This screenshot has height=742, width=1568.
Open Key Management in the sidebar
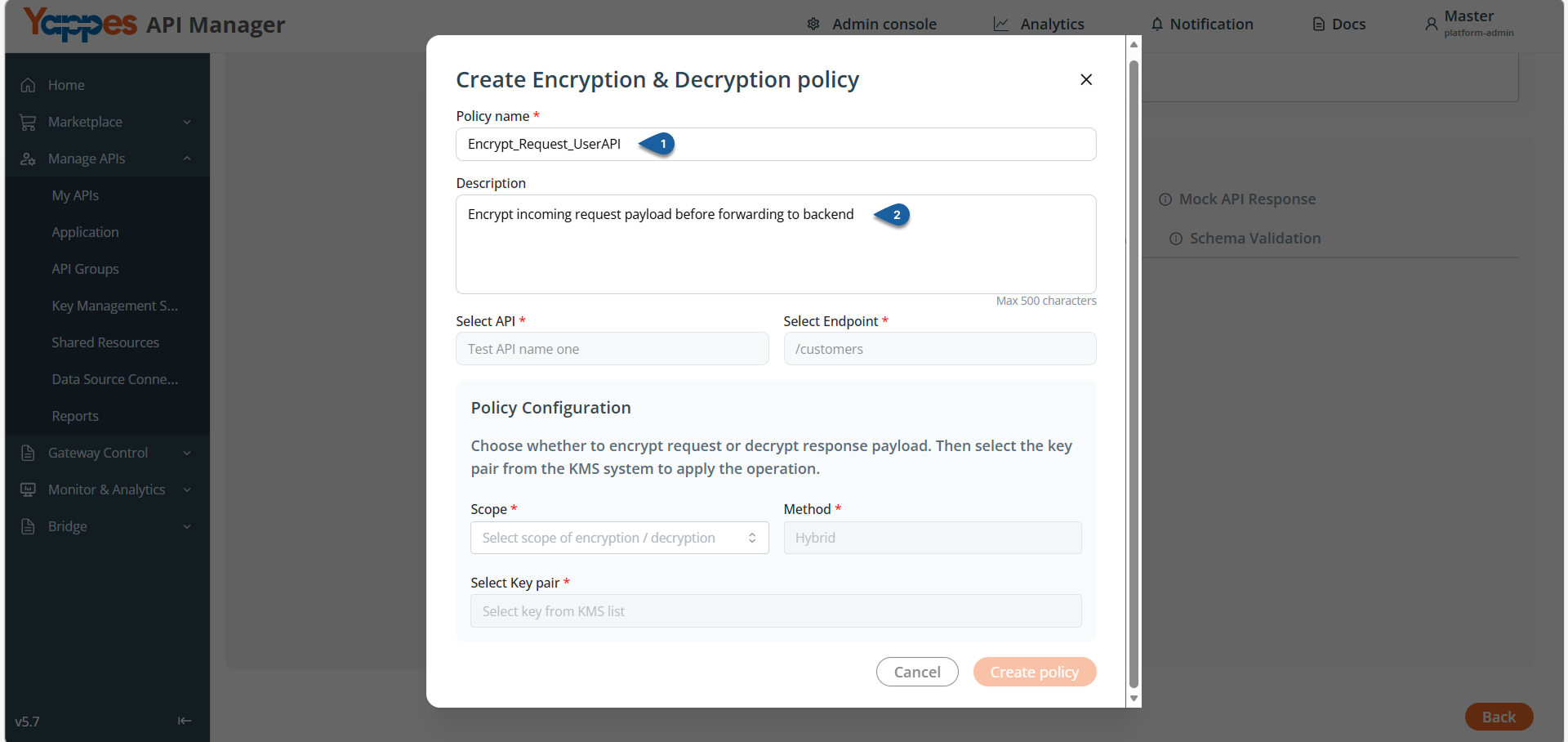pos(114,306)
